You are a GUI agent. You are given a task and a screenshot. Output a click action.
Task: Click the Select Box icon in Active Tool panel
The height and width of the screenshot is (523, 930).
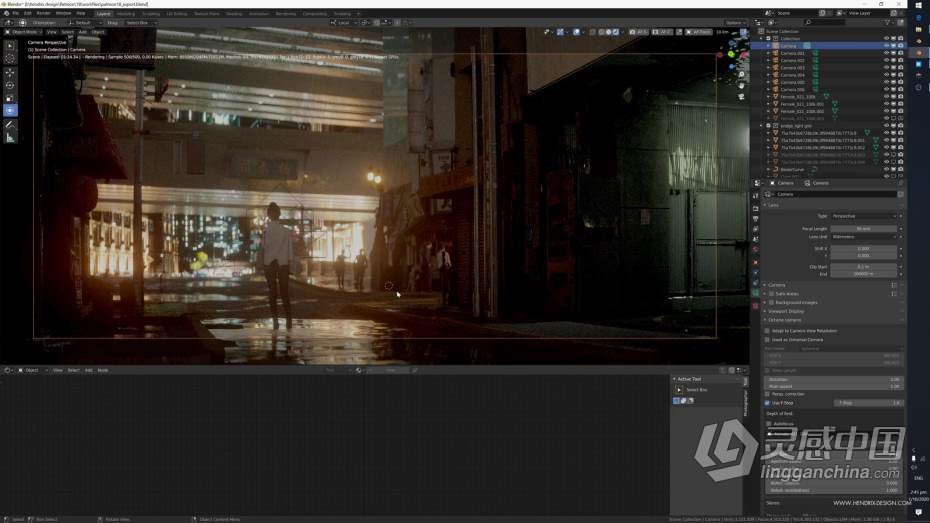(679, 390)
